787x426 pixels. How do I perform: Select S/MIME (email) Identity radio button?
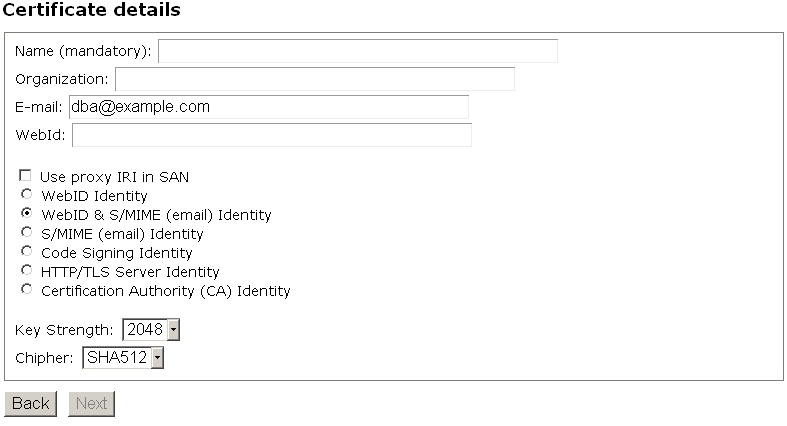point(26,233)
